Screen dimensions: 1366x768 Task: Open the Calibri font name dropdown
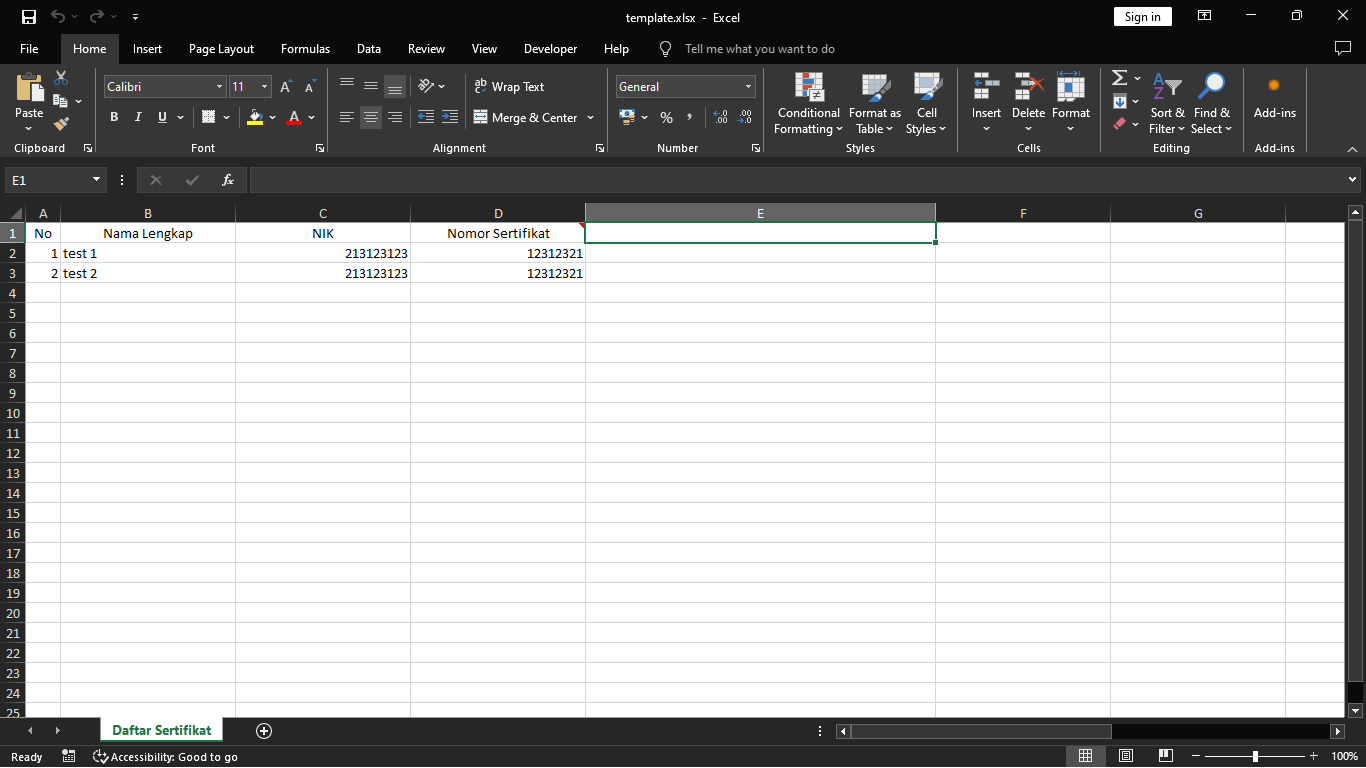220,87
